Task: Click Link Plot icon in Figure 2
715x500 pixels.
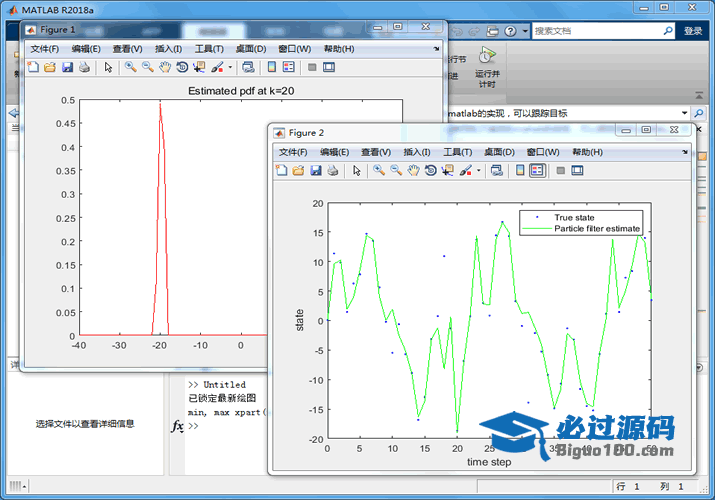Action: (x=497, y=170)
